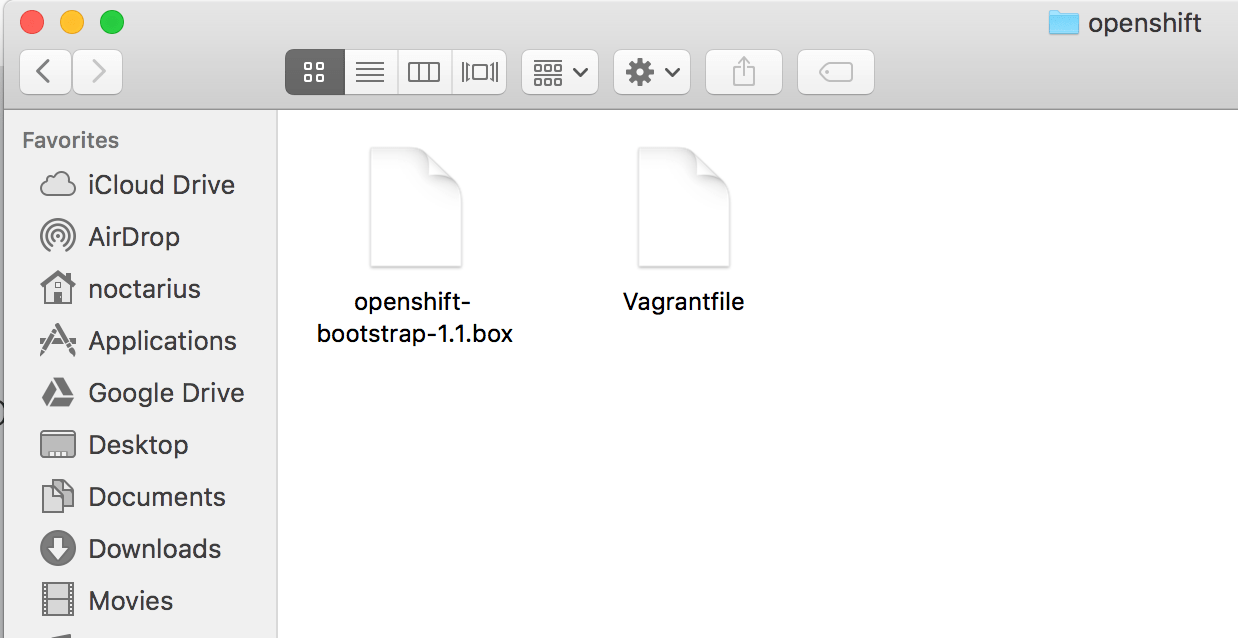Image resolution: width=1238 pixels, height=638 pixels.
Task: Click the AirDrop radar icon
Action: [x=58, y=237]
